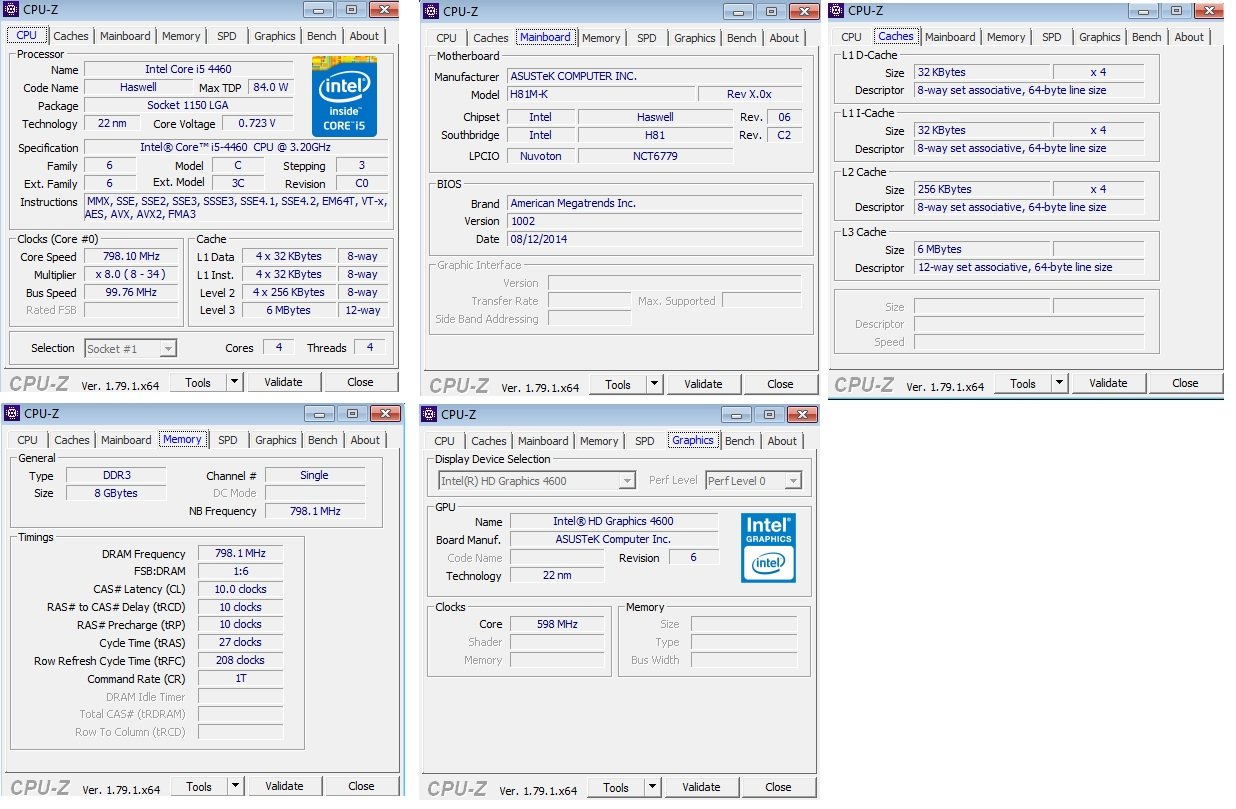Click the LPCIO value "NCT6779"
The width and height of the screenshot is (1236, 809).
pyautogui.click(x=655, y=156)
